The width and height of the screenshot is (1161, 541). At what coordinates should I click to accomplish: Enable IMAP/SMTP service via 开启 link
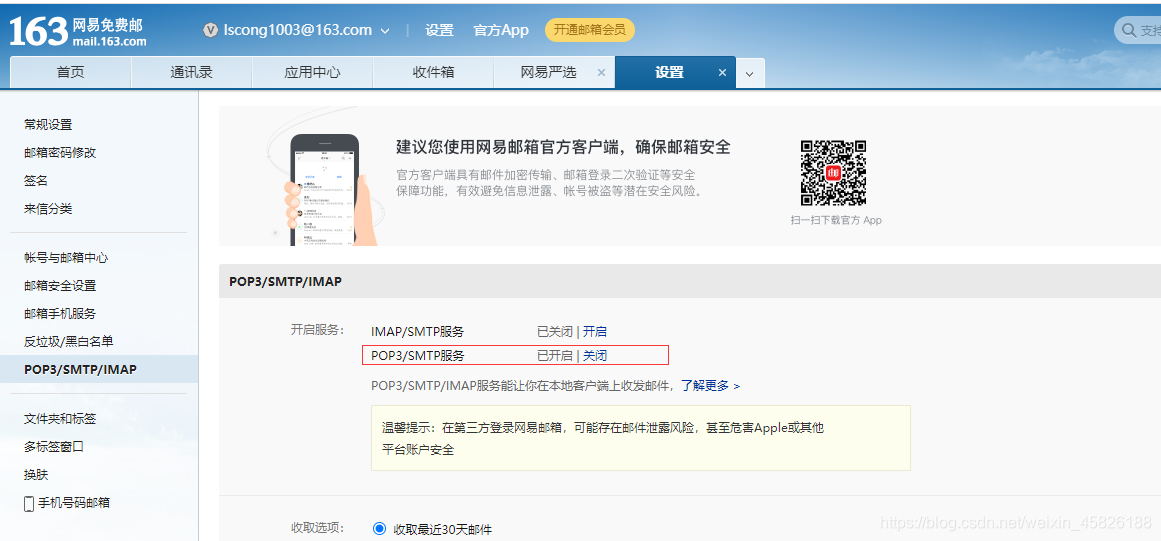click(x=595, y=331)
